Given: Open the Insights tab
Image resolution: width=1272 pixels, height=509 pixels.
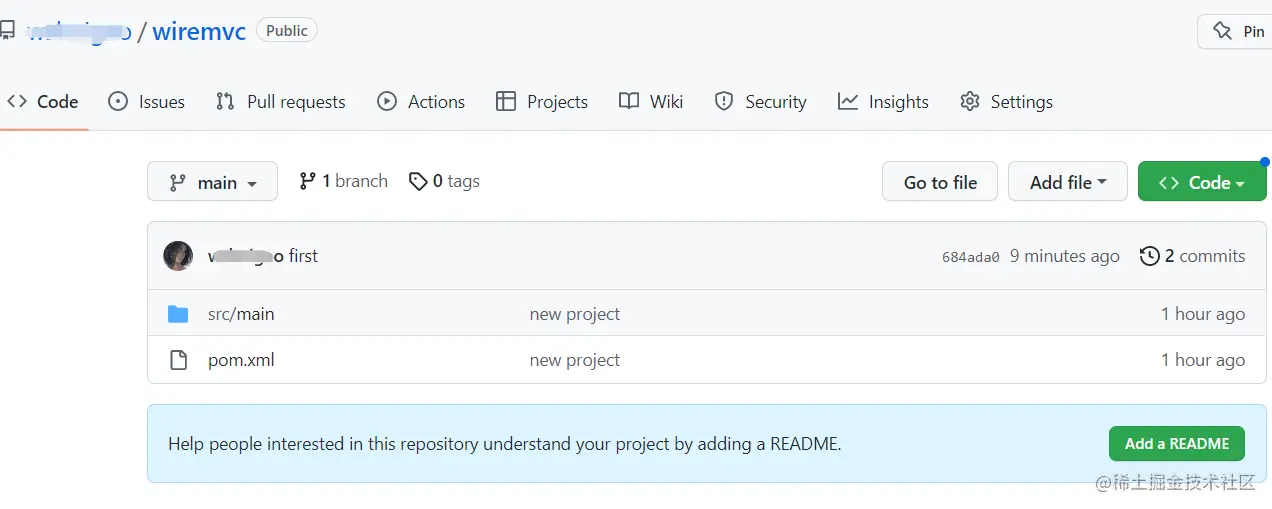Looking at the screenshot, I should coord(883,102).
